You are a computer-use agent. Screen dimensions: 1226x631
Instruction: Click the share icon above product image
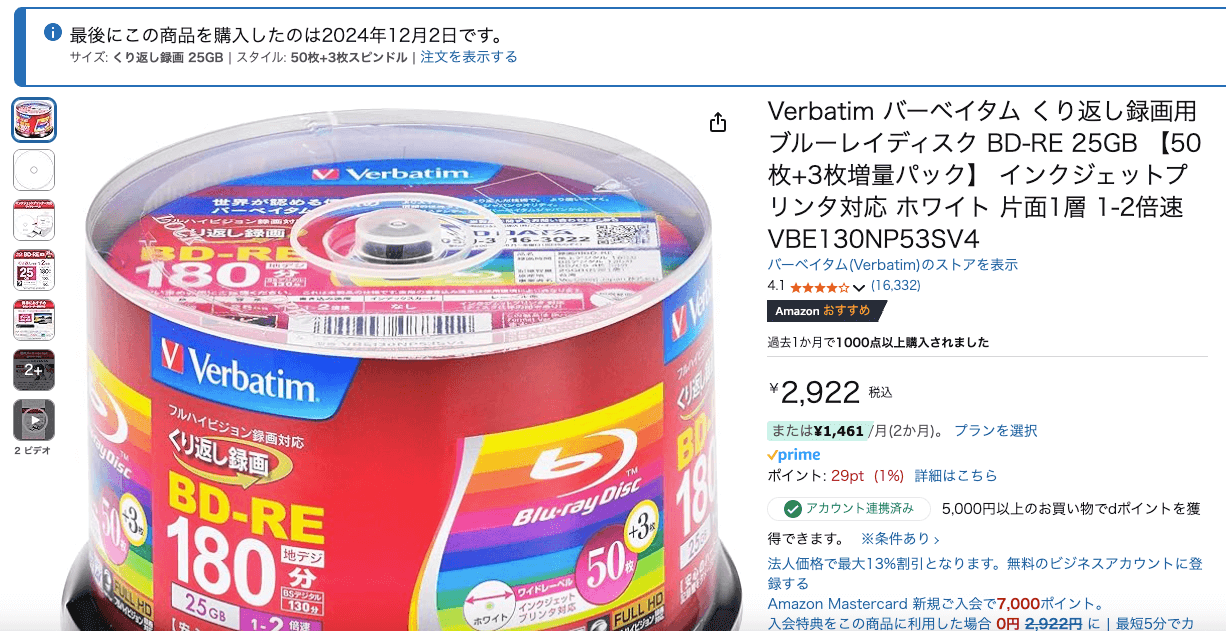718,122
